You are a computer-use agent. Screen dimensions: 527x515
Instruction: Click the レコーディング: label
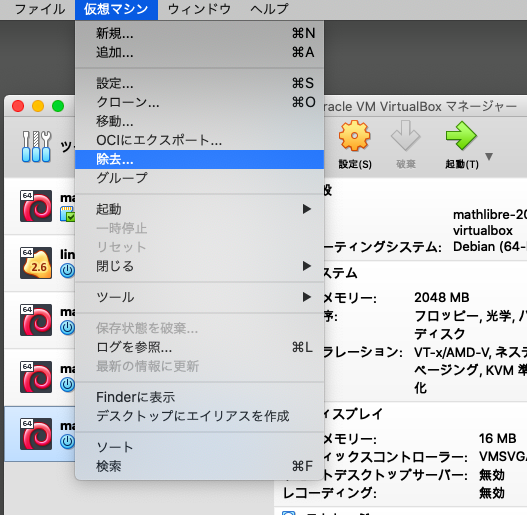tap(330, 493)
